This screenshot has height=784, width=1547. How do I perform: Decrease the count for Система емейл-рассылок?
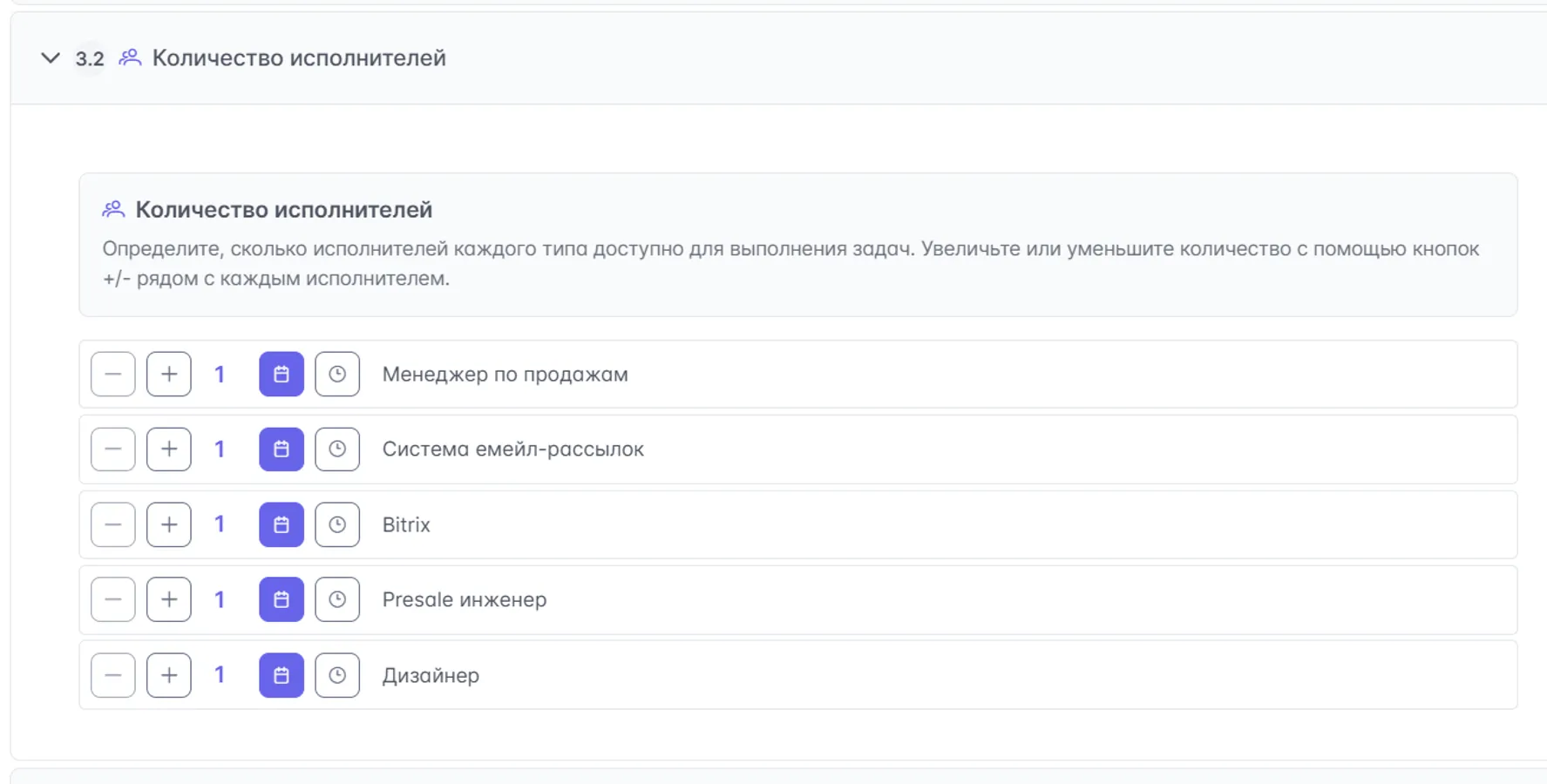click(112, 449)
